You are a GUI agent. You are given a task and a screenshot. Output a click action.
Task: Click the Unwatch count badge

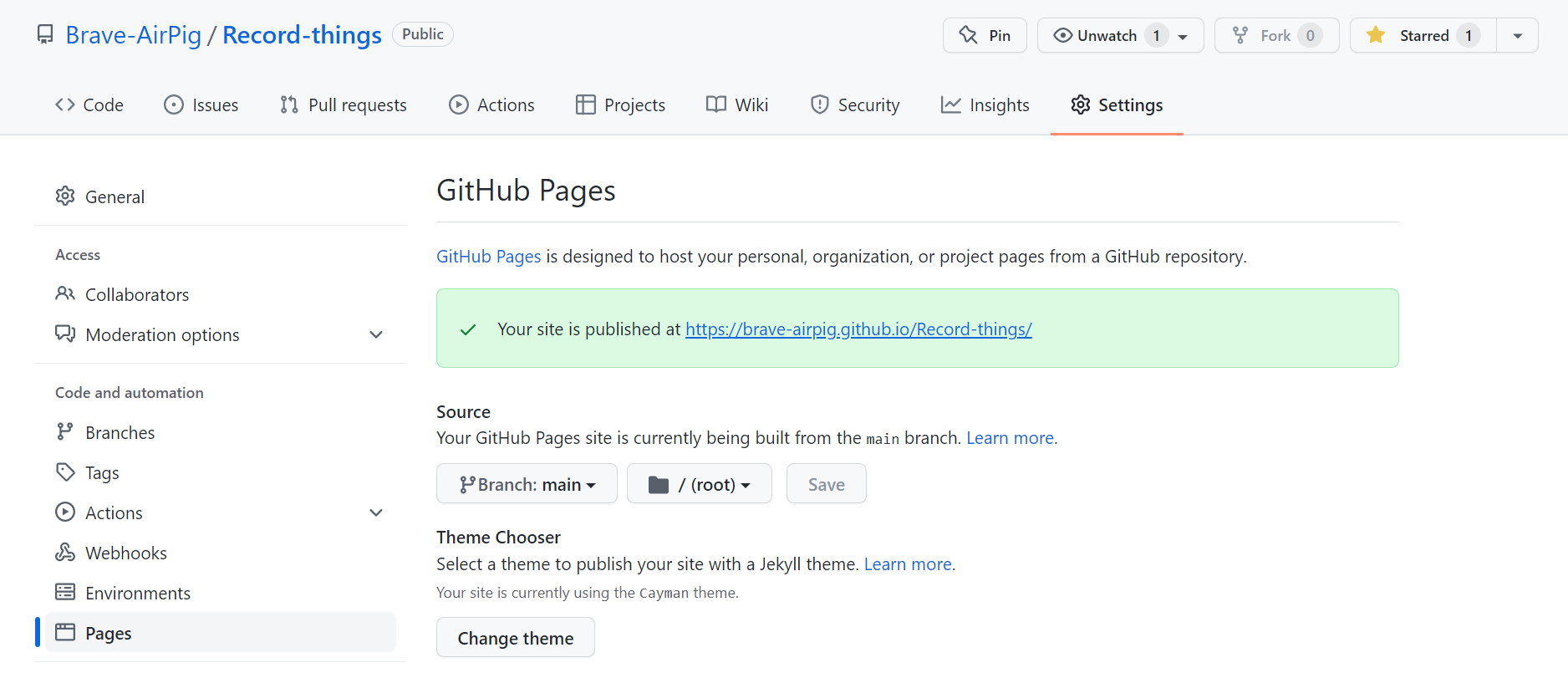(1157, 36)
